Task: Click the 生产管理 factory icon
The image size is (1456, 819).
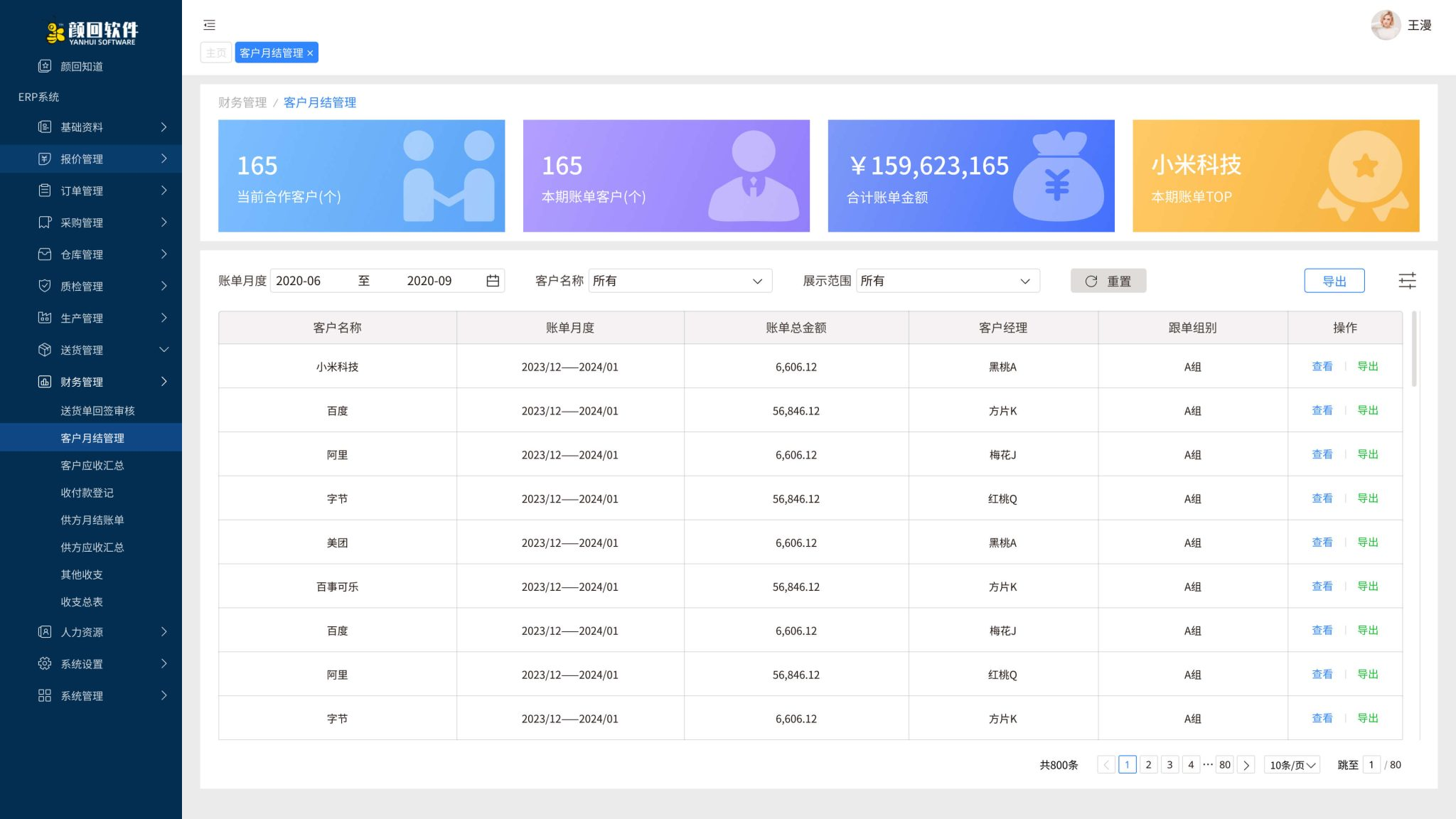Action: tap(44, 318)
